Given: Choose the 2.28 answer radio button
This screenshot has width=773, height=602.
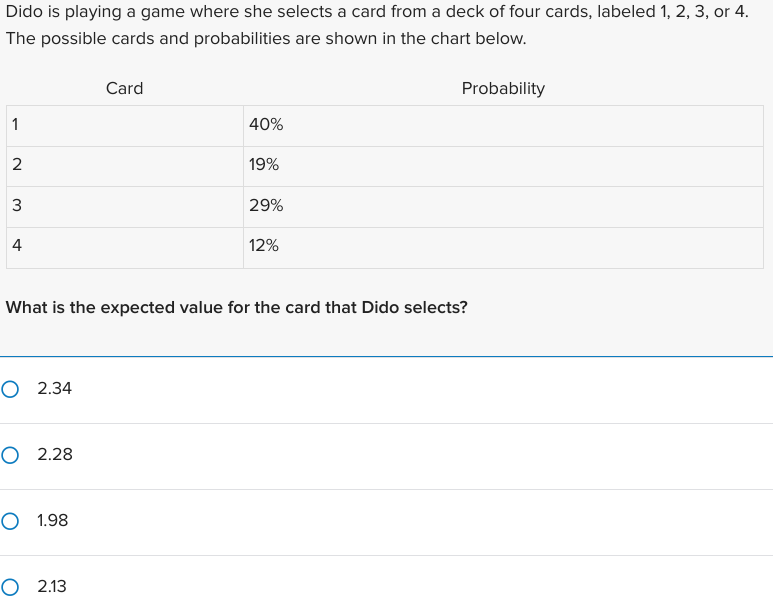Looking at the screenshot, I should (10, 455).
